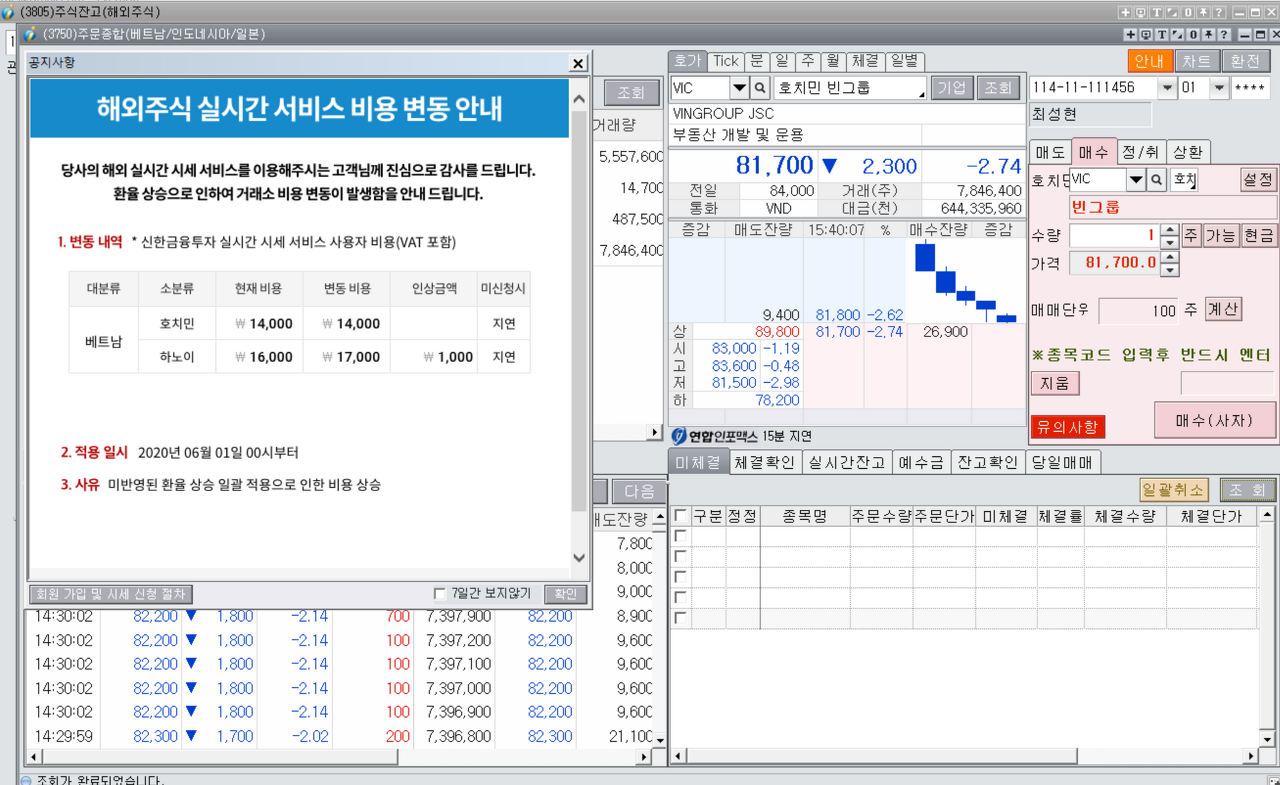Open the 01 account sub-code dropdown
Image resolution: width=1280 pixels, height=785 pixels.
coord(1219,88)
